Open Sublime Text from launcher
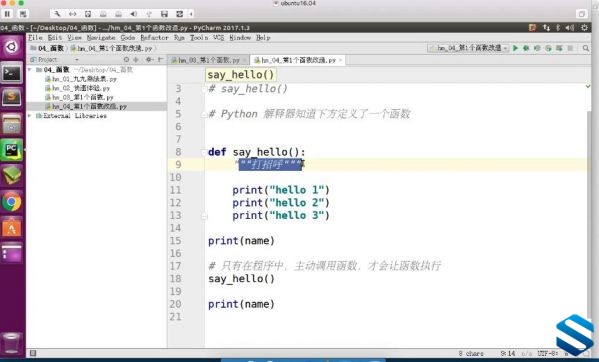This screenshot has width=599, height=362. coord(12,98)
